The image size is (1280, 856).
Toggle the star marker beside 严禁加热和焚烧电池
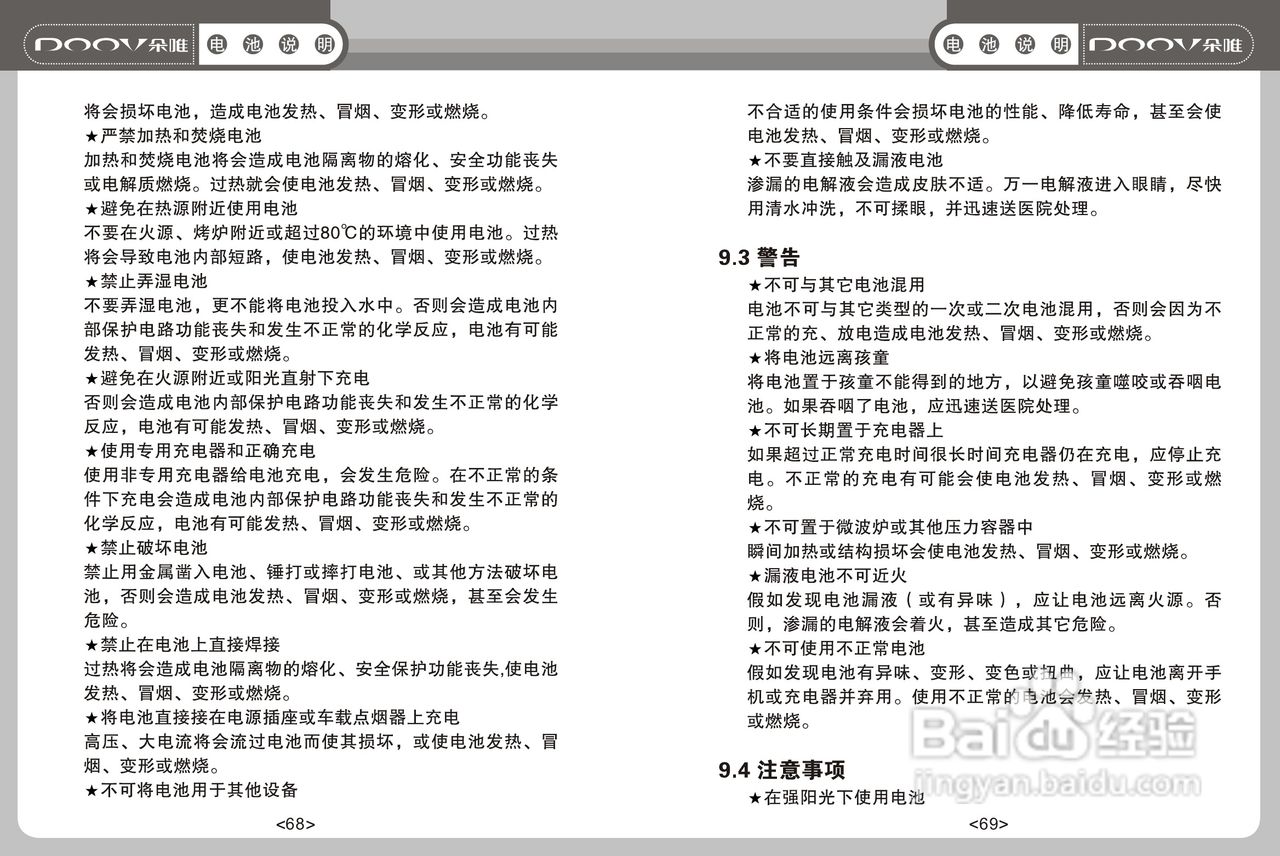point(89,135)
